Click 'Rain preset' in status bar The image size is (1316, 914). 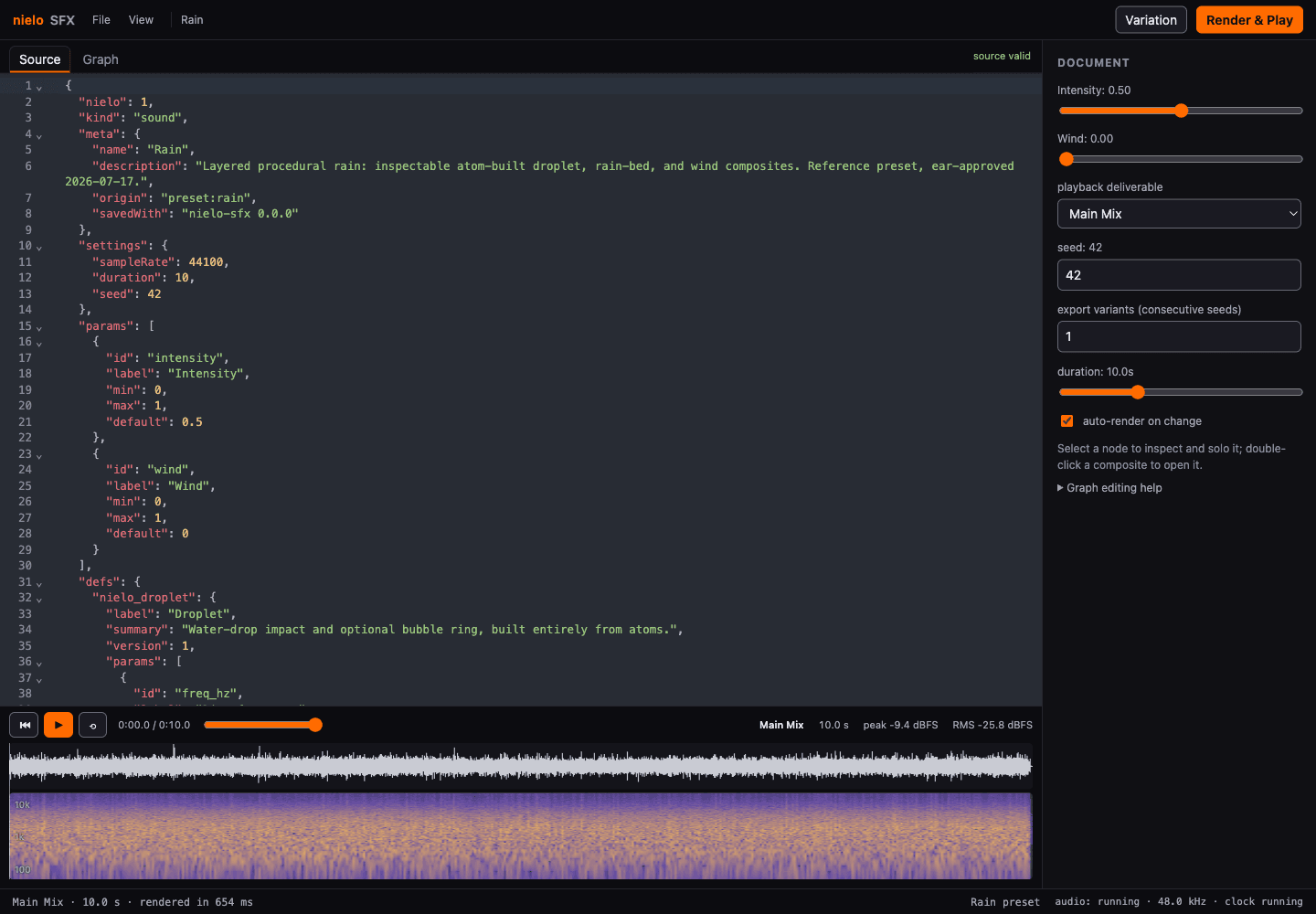1005,902
